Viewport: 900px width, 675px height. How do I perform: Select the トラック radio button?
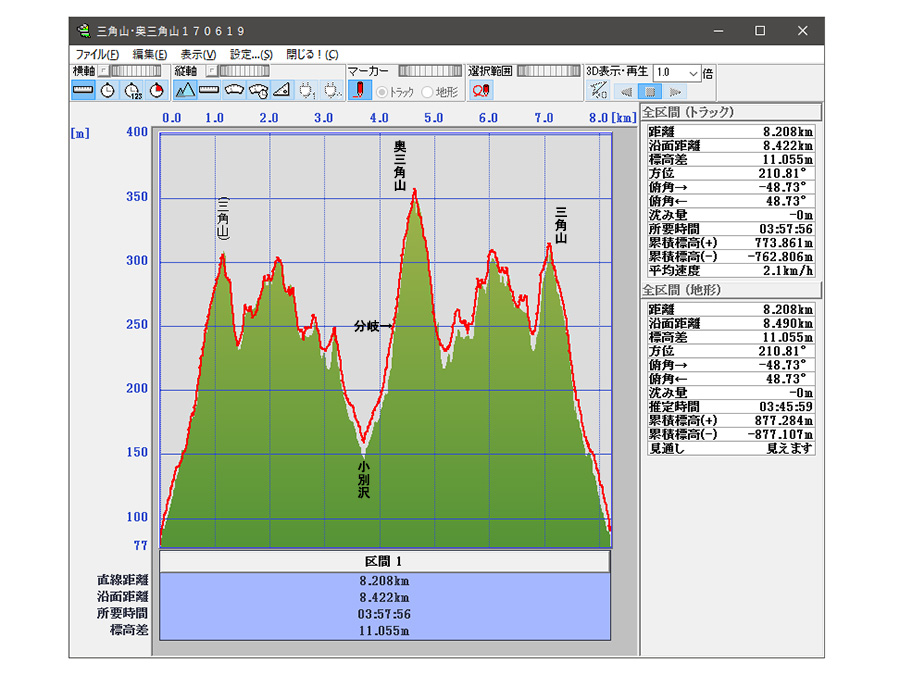pyautogui.click(x=382, y=92)
